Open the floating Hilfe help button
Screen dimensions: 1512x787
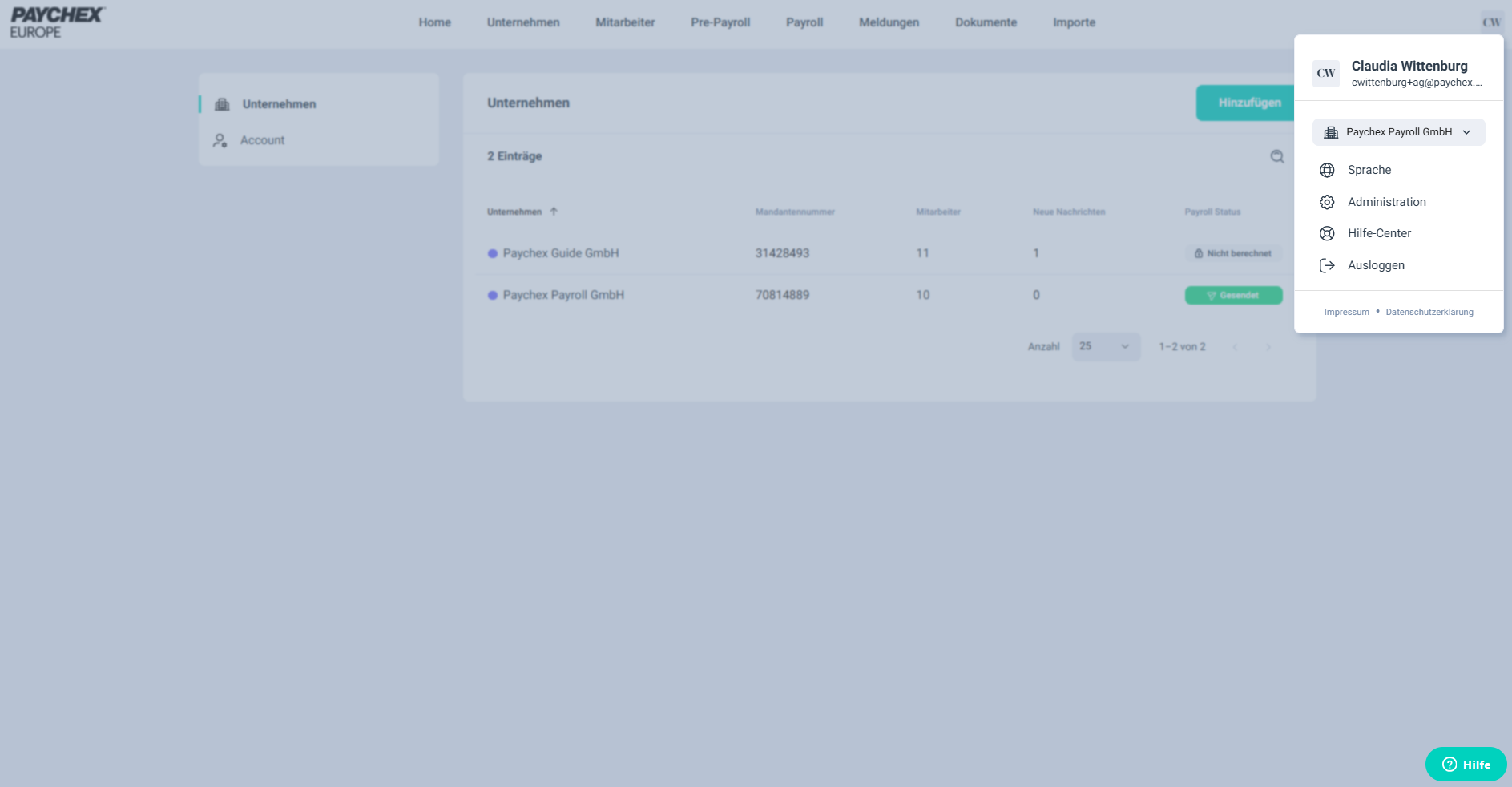coord(1466,764)
